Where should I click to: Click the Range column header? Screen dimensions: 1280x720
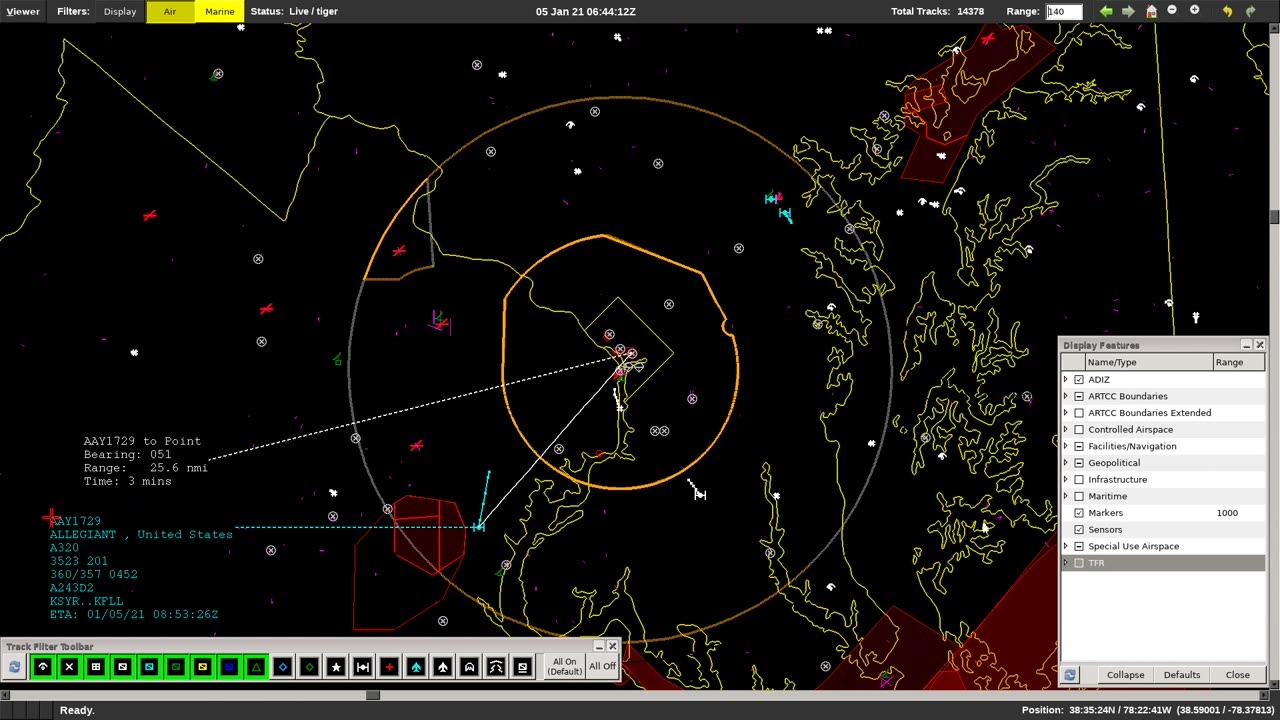(1238, 362)
